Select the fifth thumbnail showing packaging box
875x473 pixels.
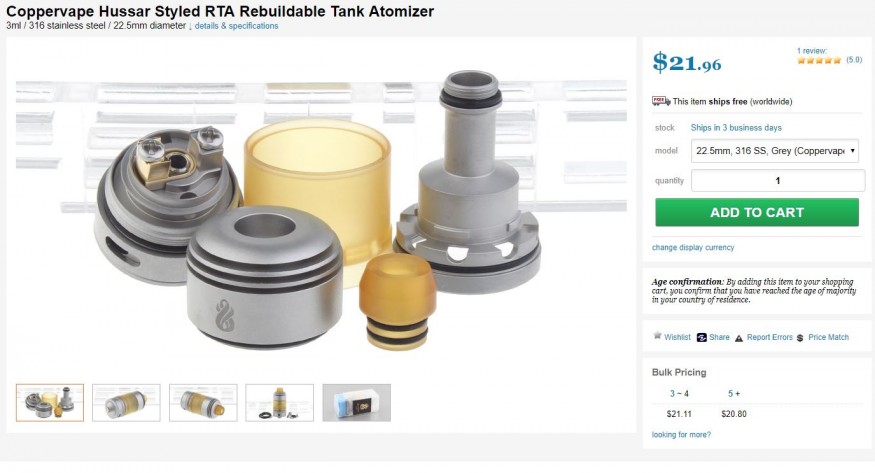coord(357,403)
